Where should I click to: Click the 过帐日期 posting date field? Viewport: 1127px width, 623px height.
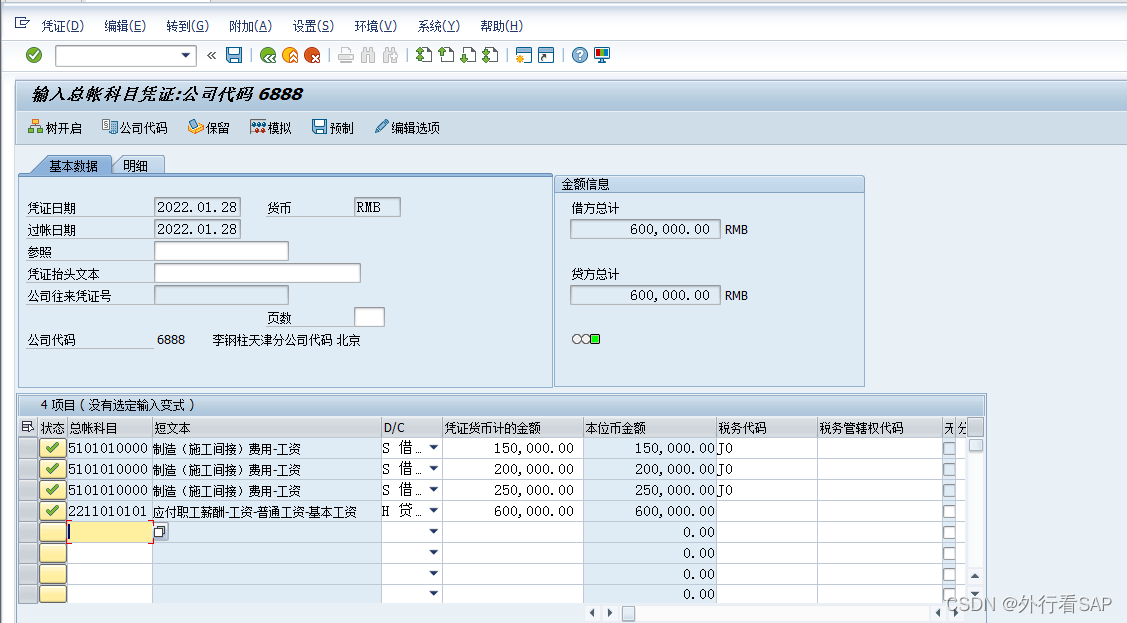tap(197, 229)
